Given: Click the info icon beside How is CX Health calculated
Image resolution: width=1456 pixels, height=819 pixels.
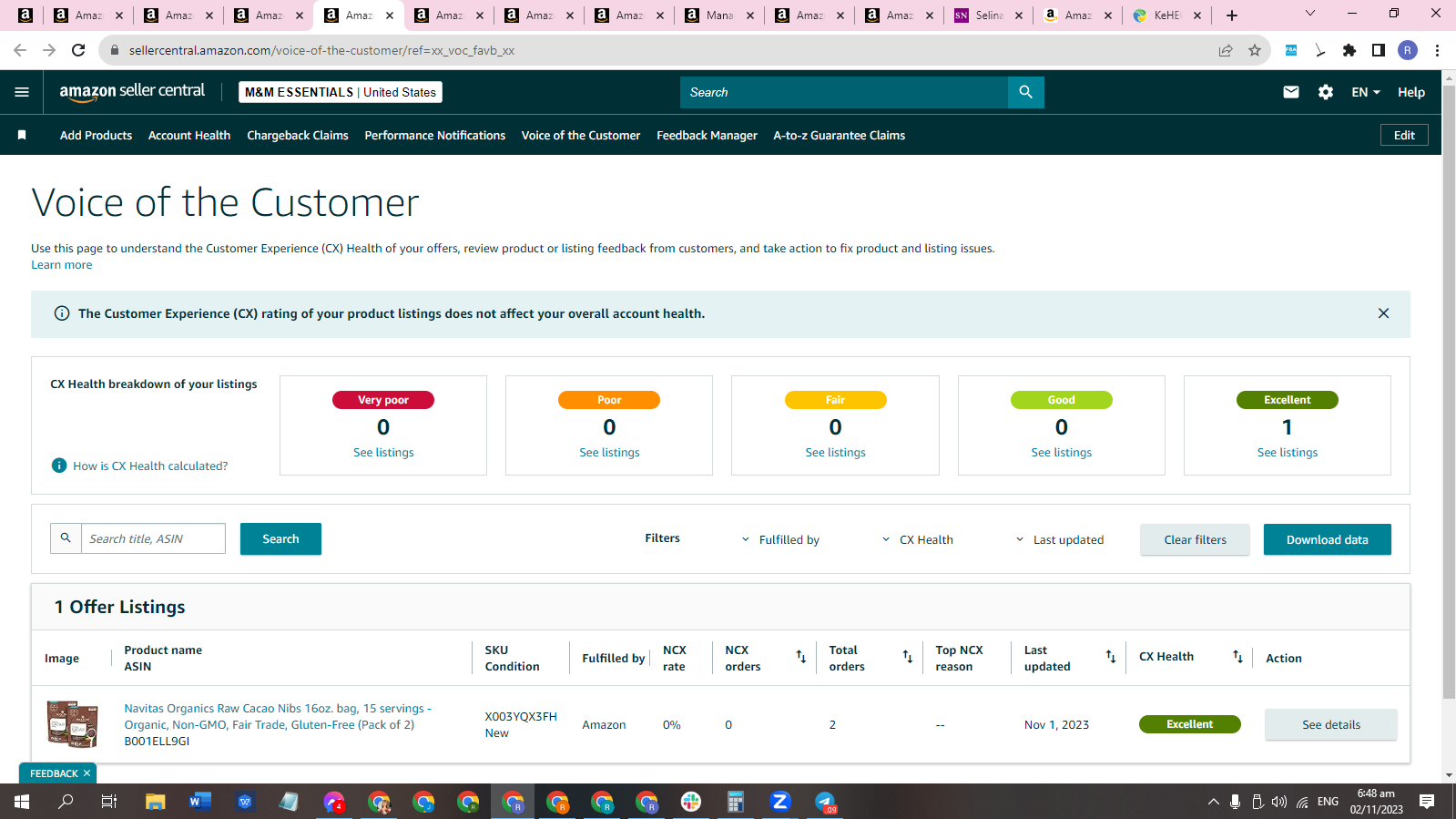Looking at the screenshot, I should click(x=59, y=466).
